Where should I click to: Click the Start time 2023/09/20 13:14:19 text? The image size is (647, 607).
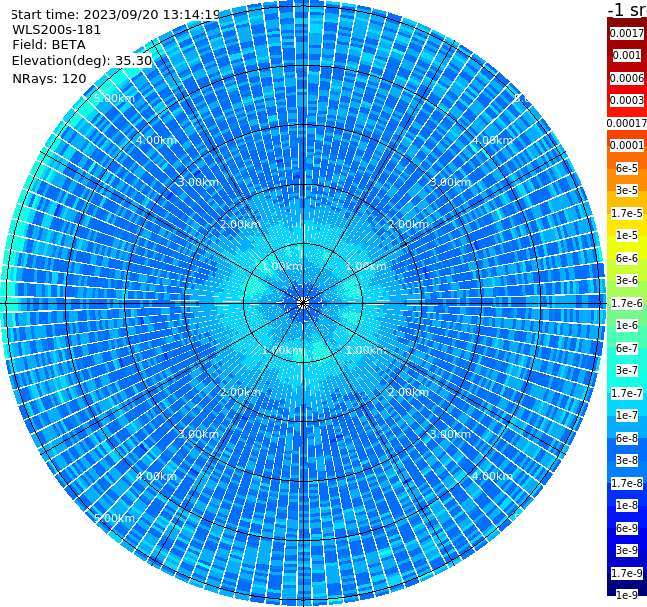point(115,15)
